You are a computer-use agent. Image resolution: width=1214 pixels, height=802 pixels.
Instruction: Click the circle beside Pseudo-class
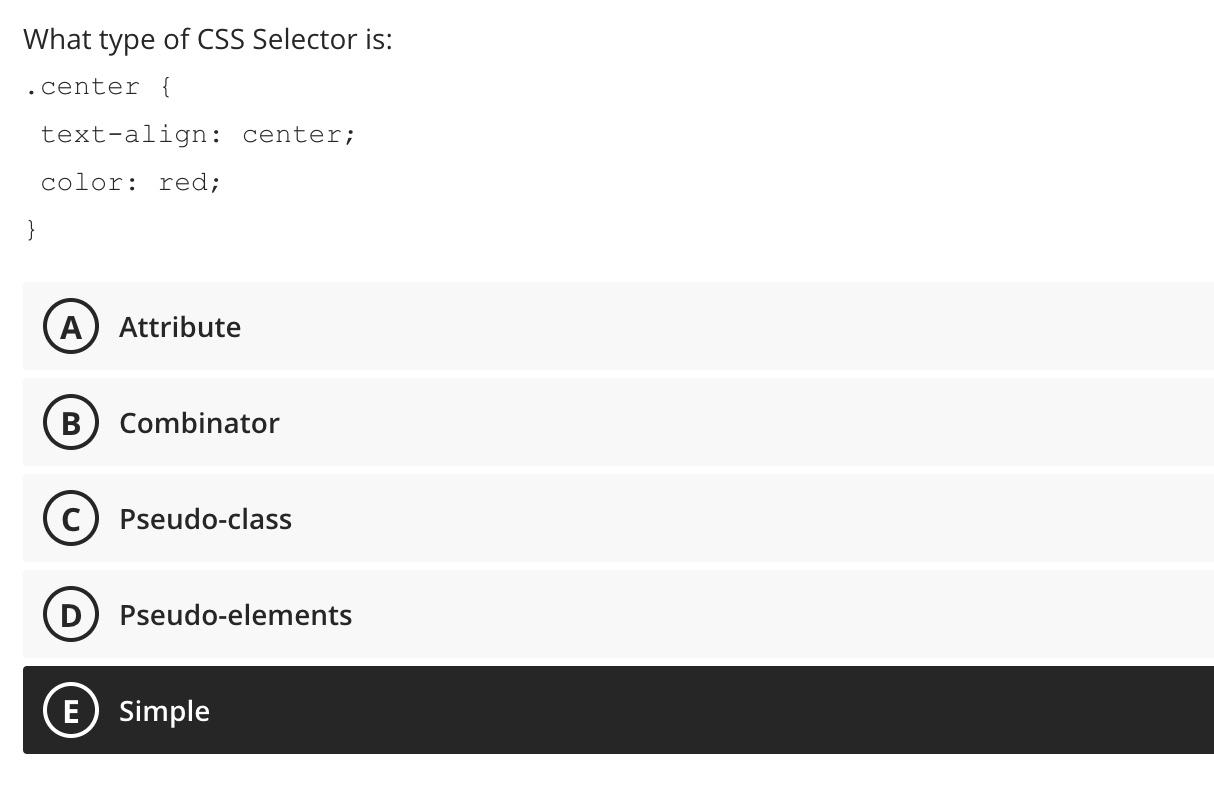coord(70,518)
